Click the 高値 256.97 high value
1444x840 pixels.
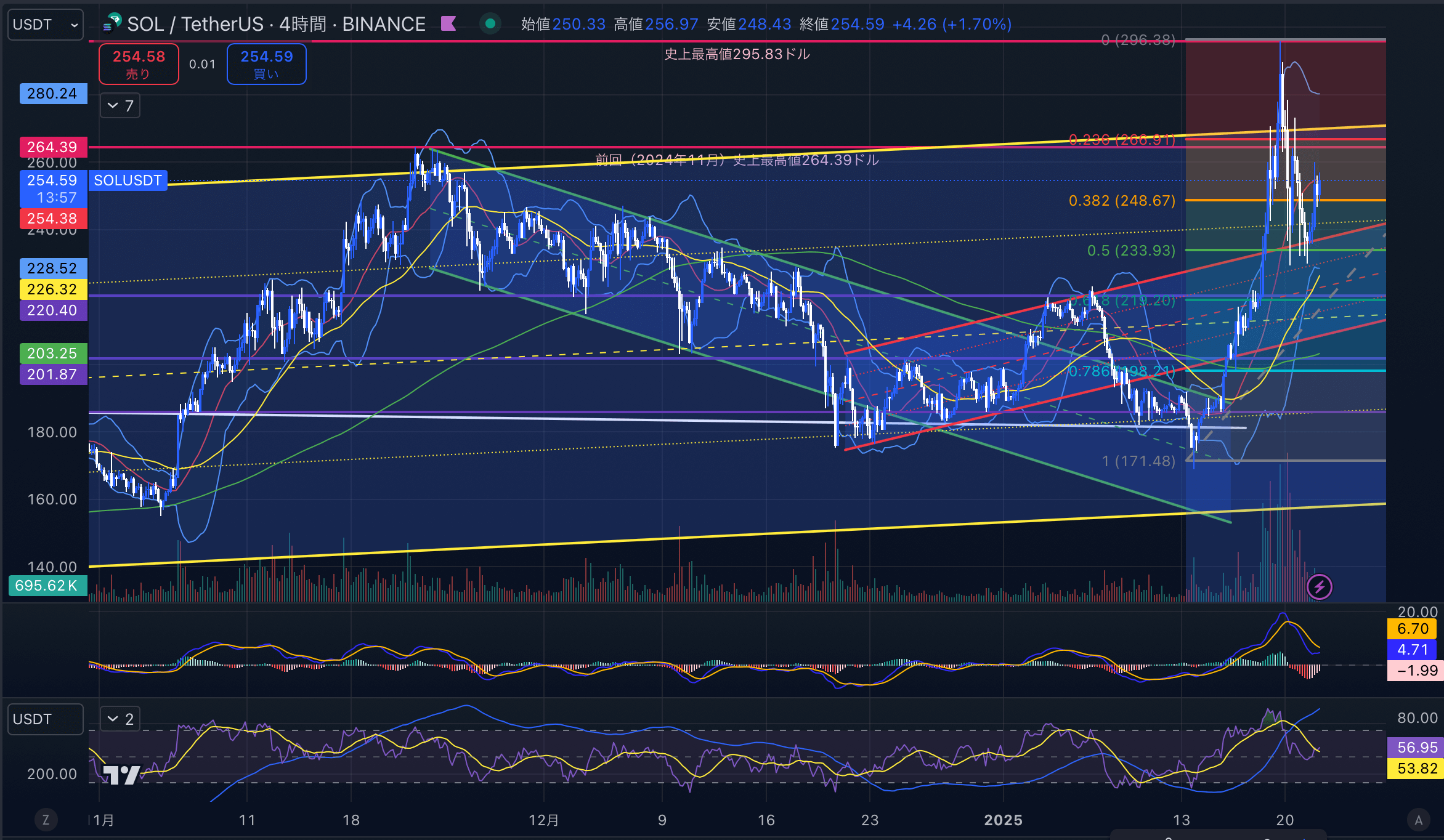[656, 24]
